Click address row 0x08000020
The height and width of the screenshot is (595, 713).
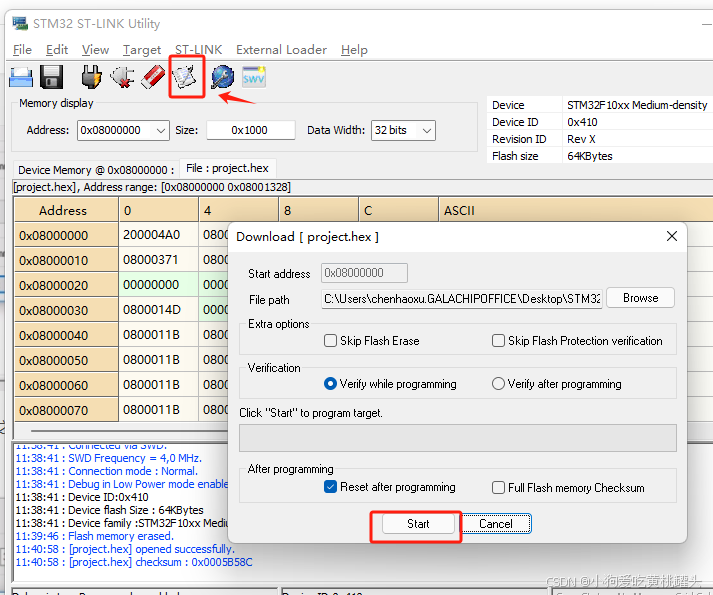pyautogui.click(x=66, y=285)
